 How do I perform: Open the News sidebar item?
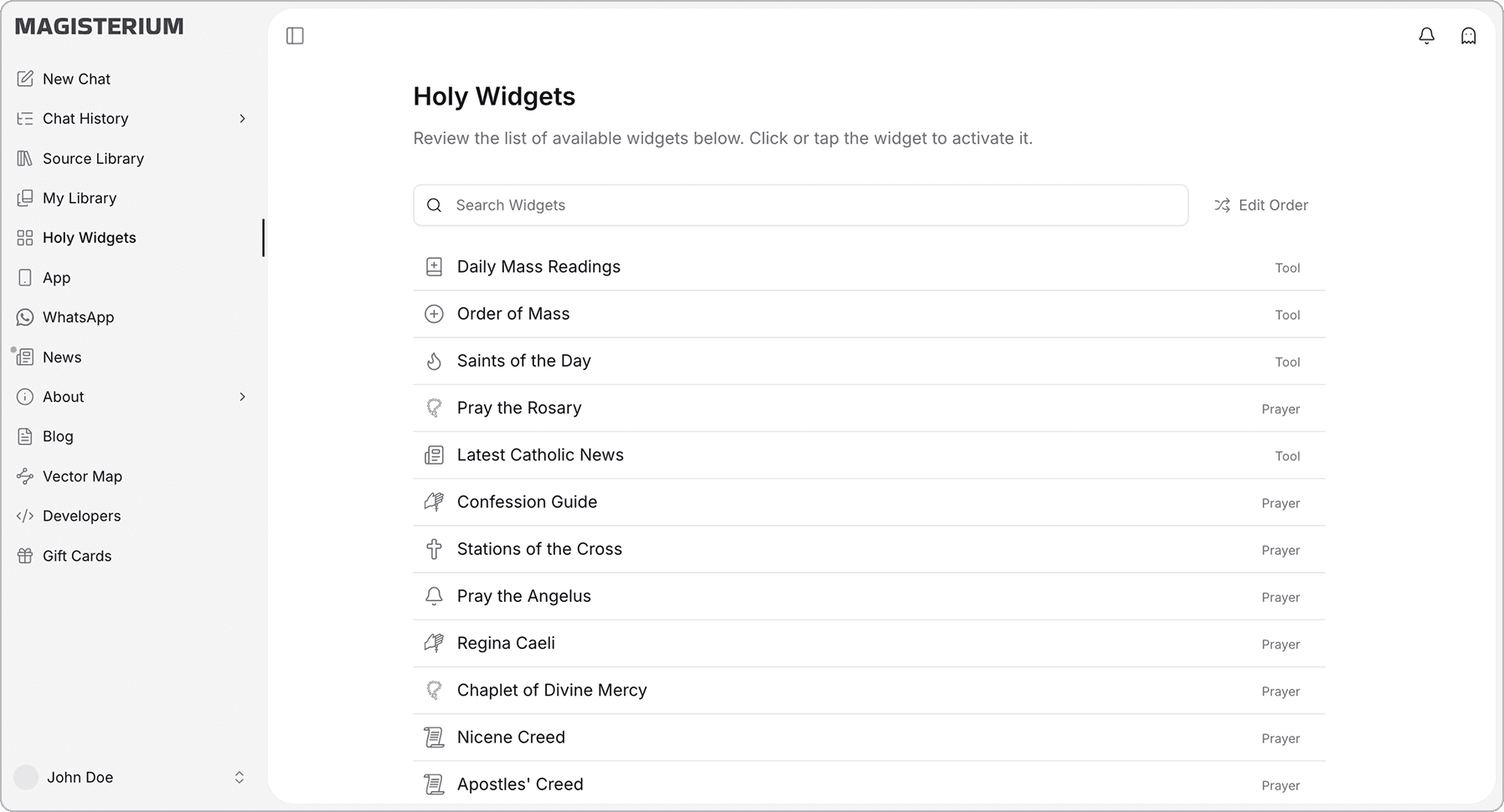[62, 357]
